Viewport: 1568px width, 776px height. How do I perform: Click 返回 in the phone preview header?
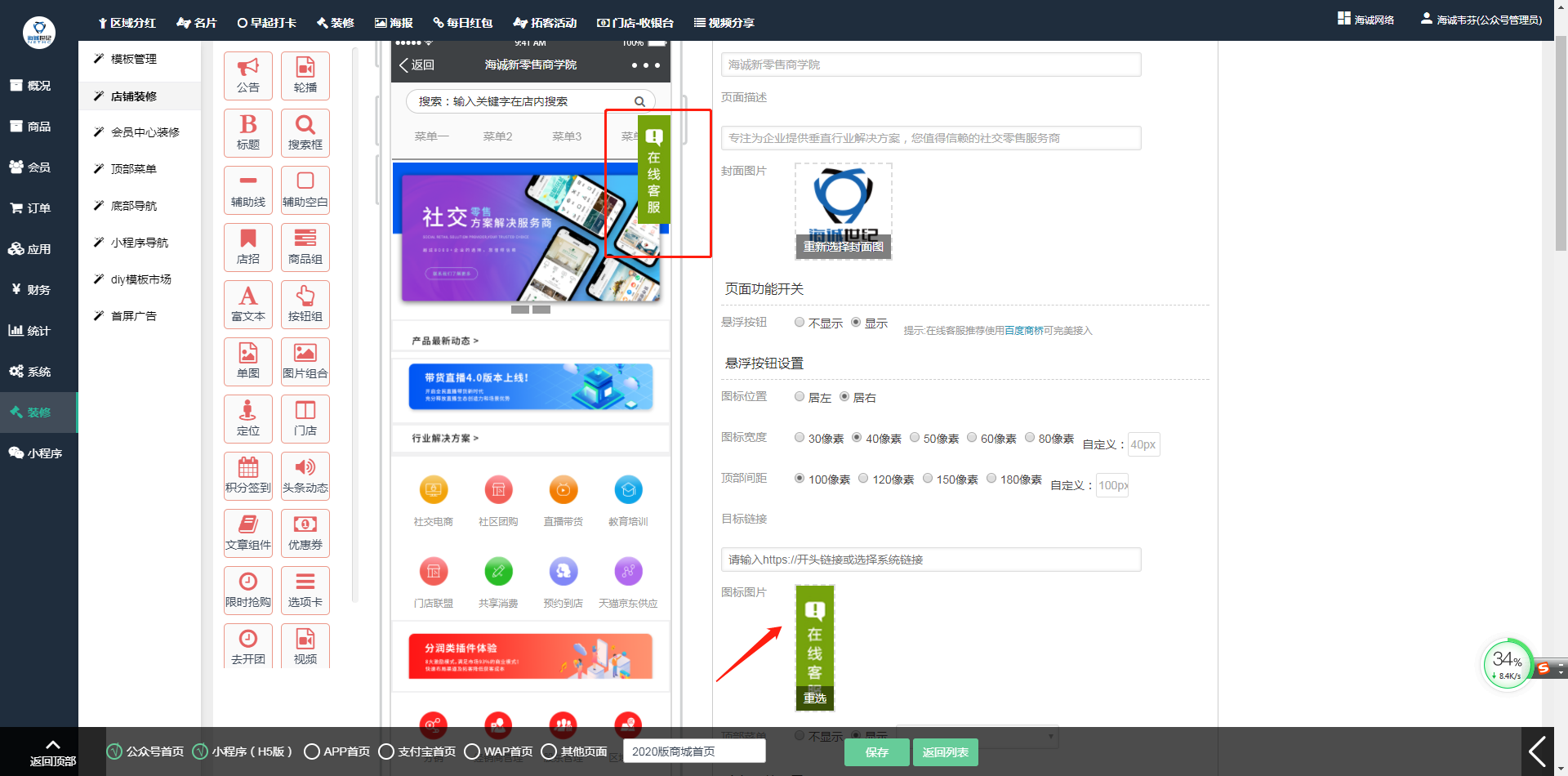(416, 65)
